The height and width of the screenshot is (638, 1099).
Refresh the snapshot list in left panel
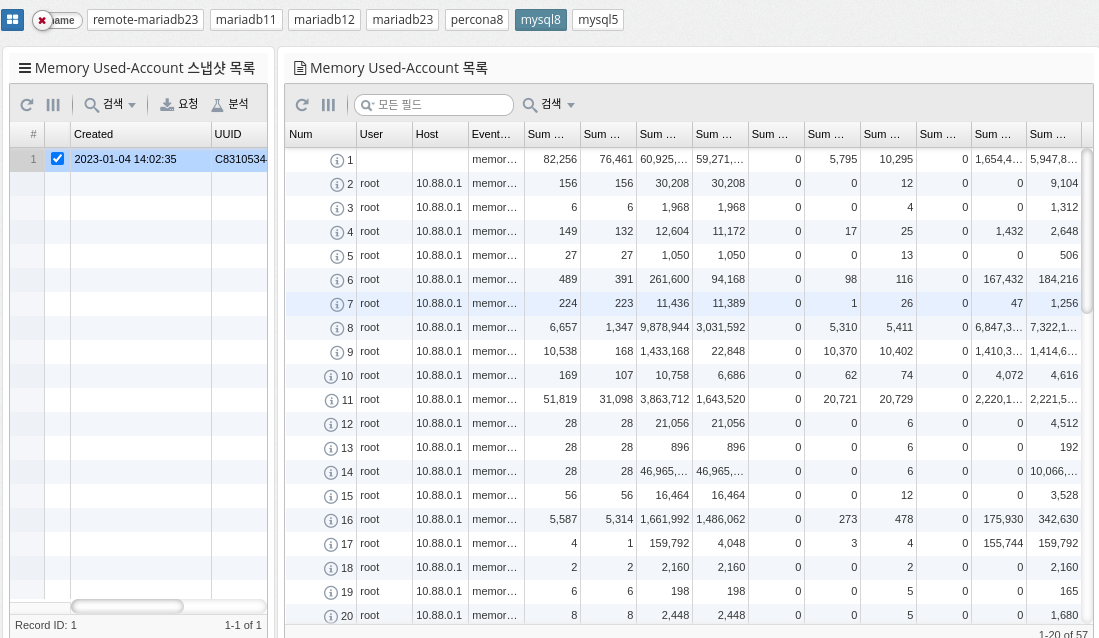27,105
